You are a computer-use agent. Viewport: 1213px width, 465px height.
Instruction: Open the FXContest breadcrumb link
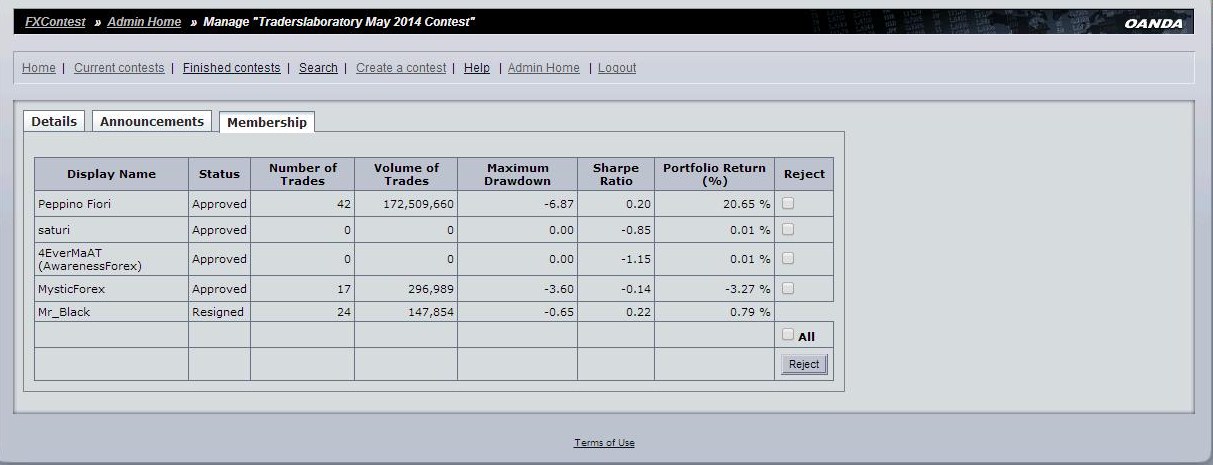pos(55,22)
